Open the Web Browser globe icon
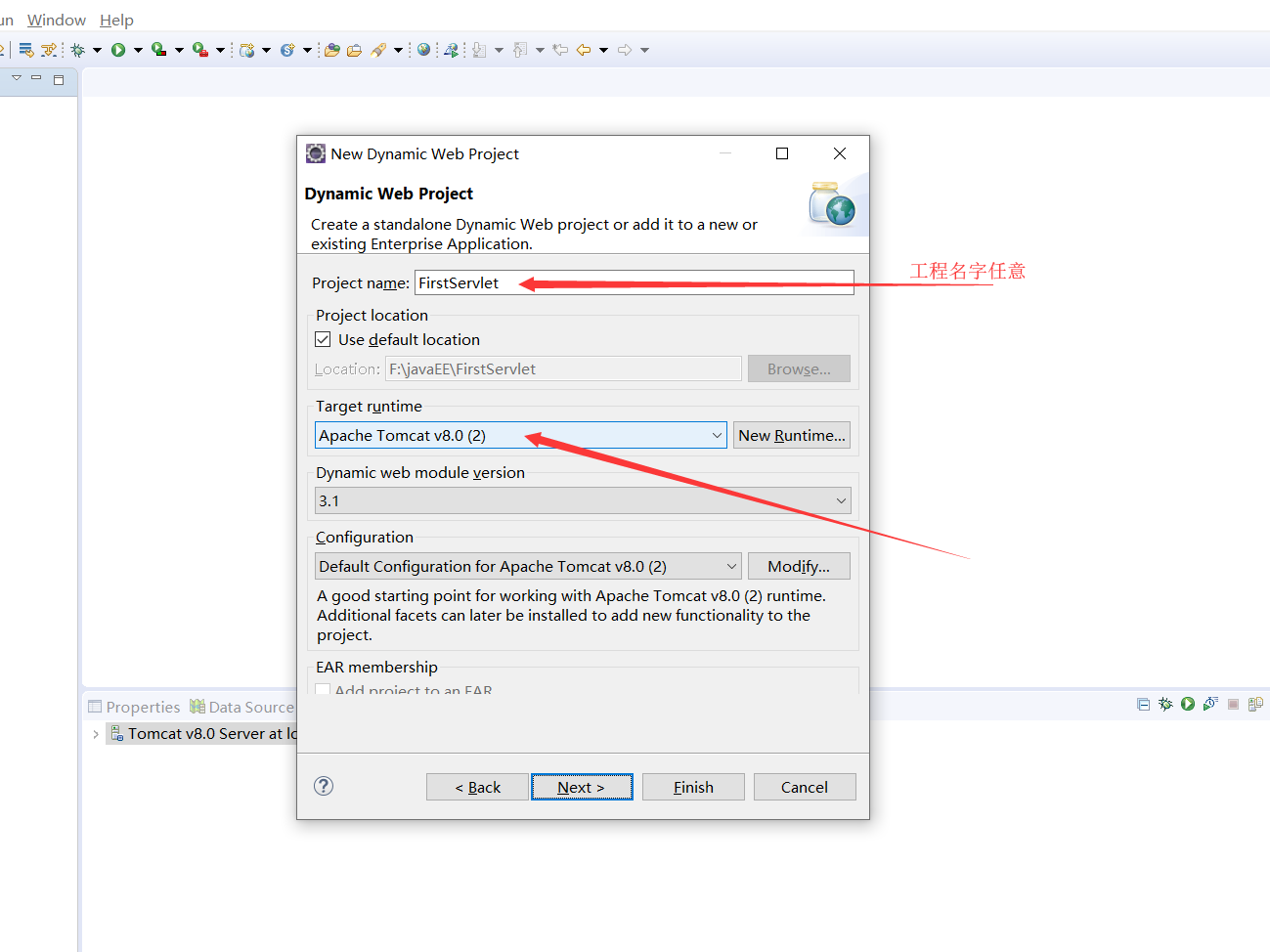This screenshot has height=952, width=1270. 423,50
